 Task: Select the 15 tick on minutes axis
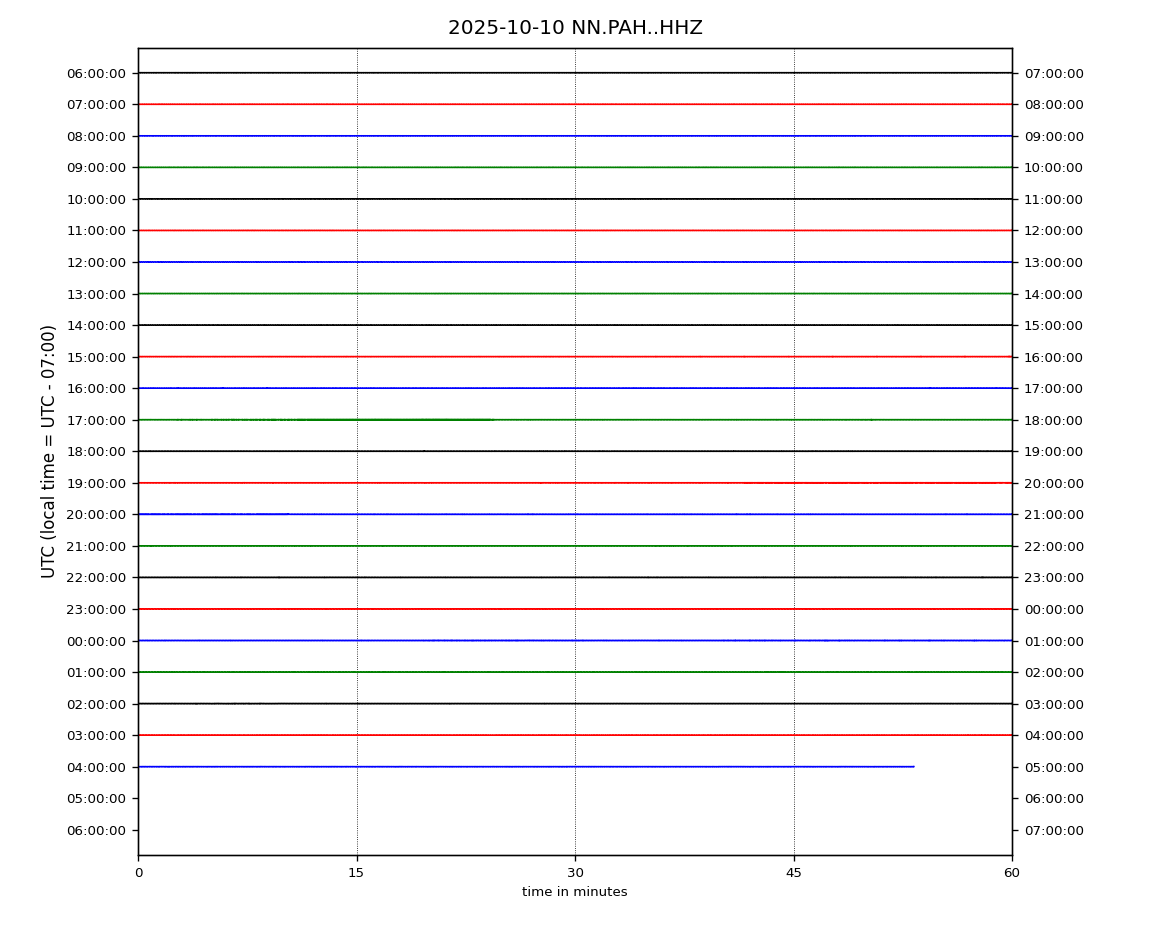356,873
